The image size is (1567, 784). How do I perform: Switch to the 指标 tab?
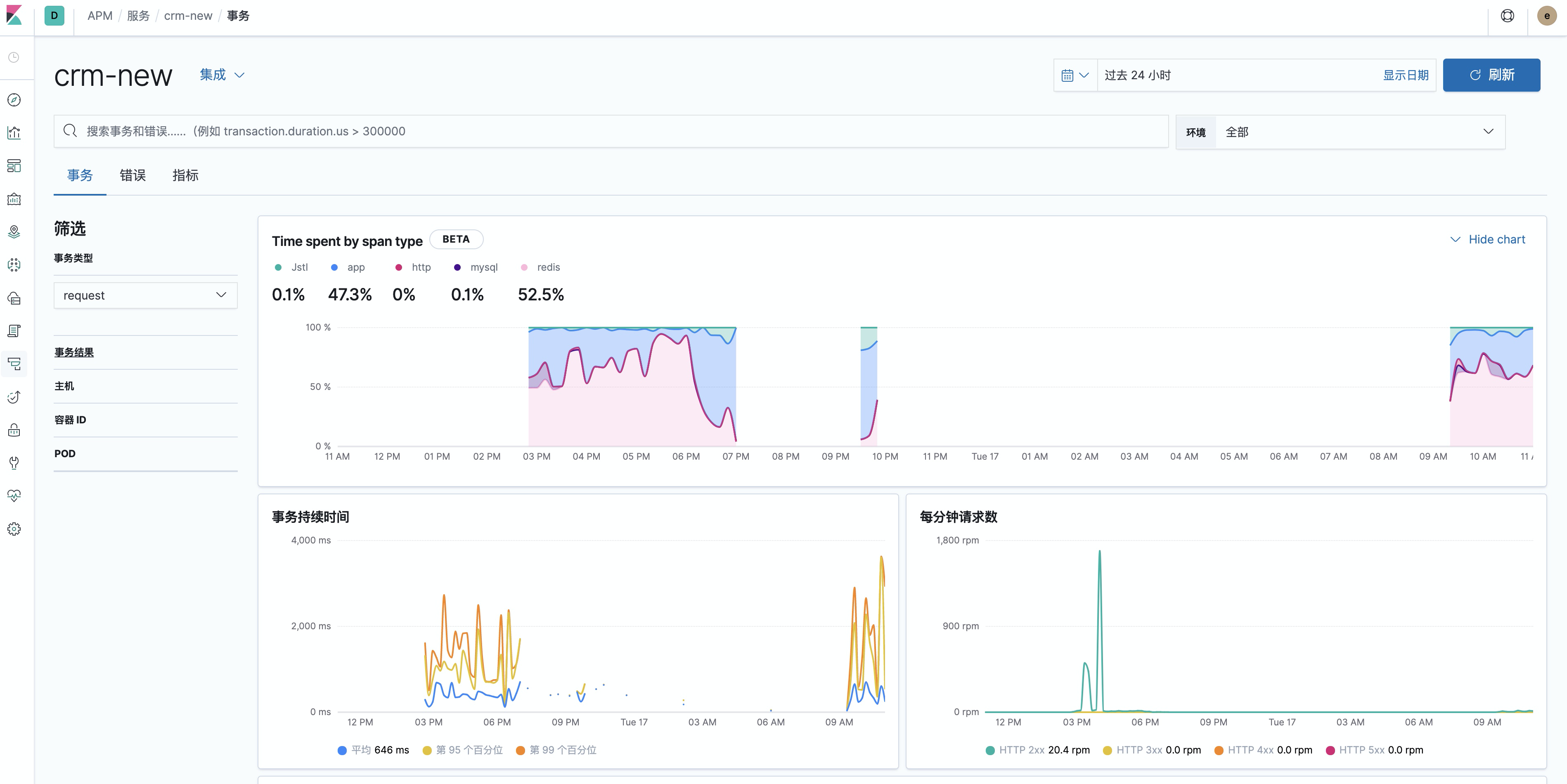coord(185,176)
